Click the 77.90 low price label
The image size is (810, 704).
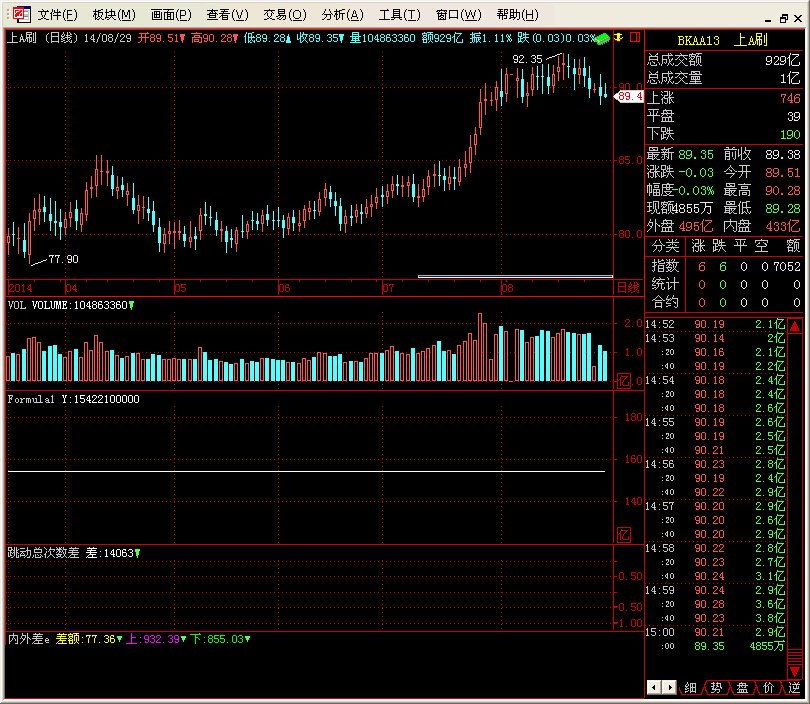coord(64,259)
